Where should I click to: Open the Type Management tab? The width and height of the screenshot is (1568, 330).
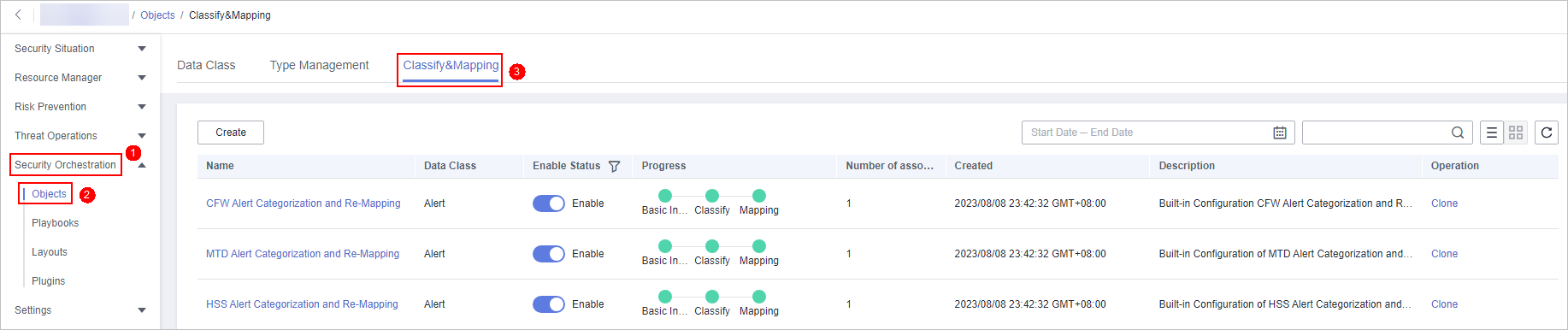[319, 65]
